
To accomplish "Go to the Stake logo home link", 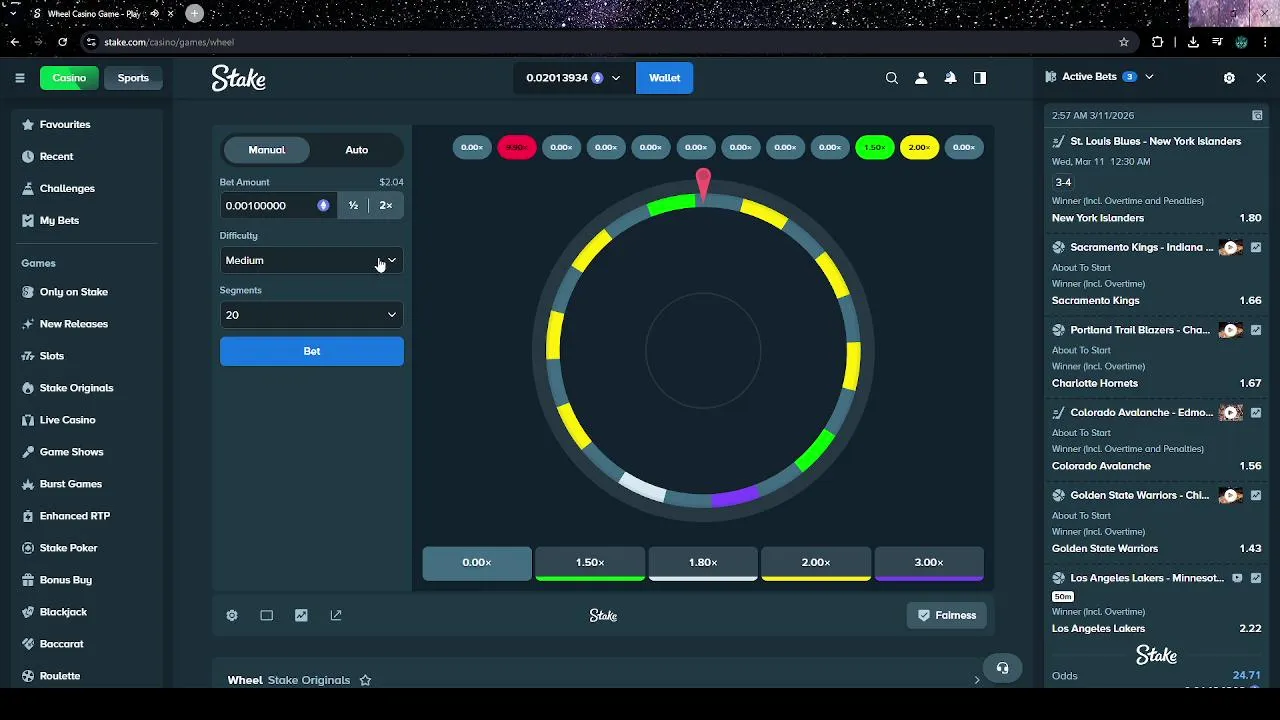I will (x=239, y=78).
